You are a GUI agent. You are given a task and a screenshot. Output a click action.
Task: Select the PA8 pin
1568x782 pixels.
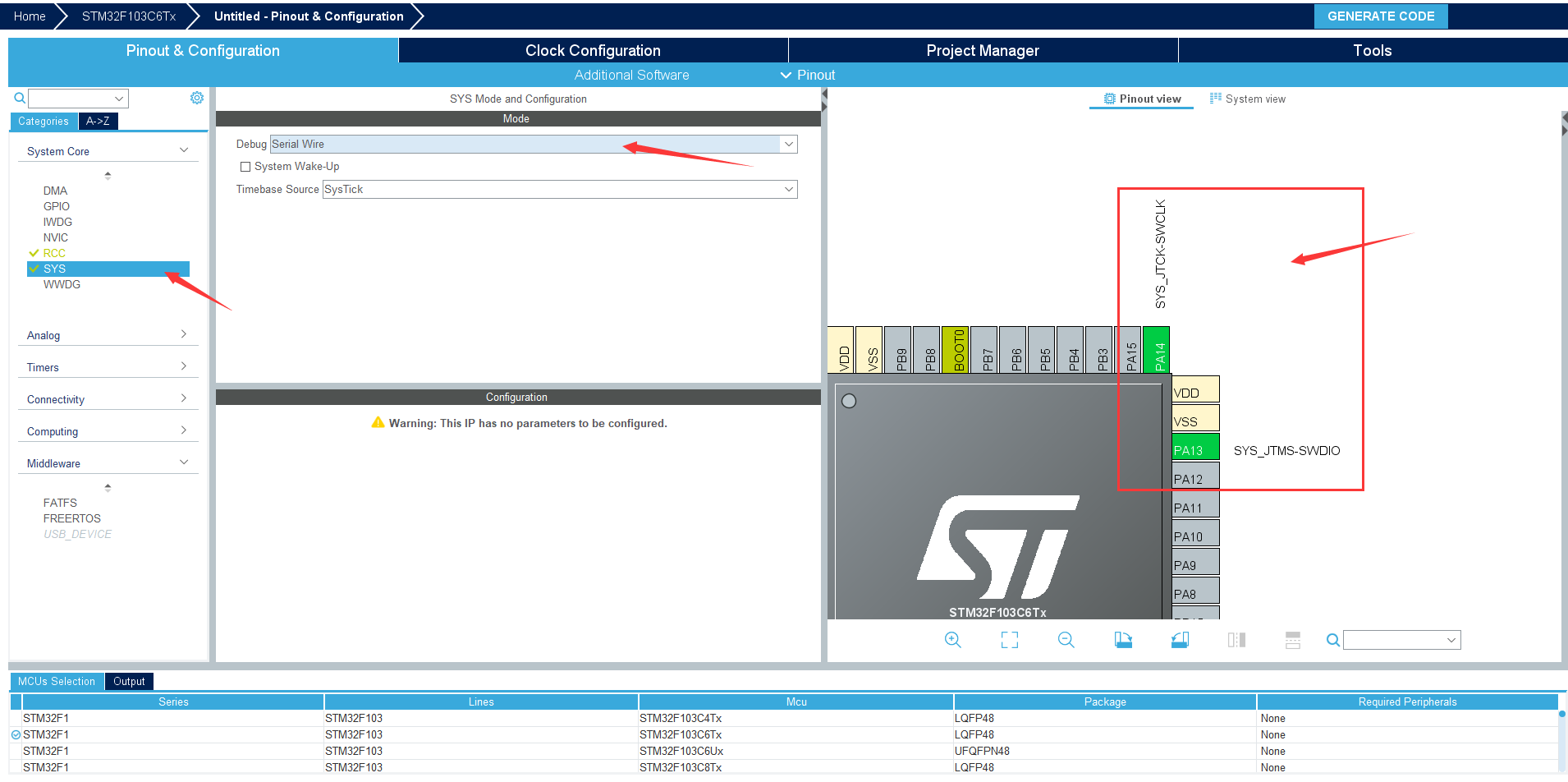coord(1195,591)
